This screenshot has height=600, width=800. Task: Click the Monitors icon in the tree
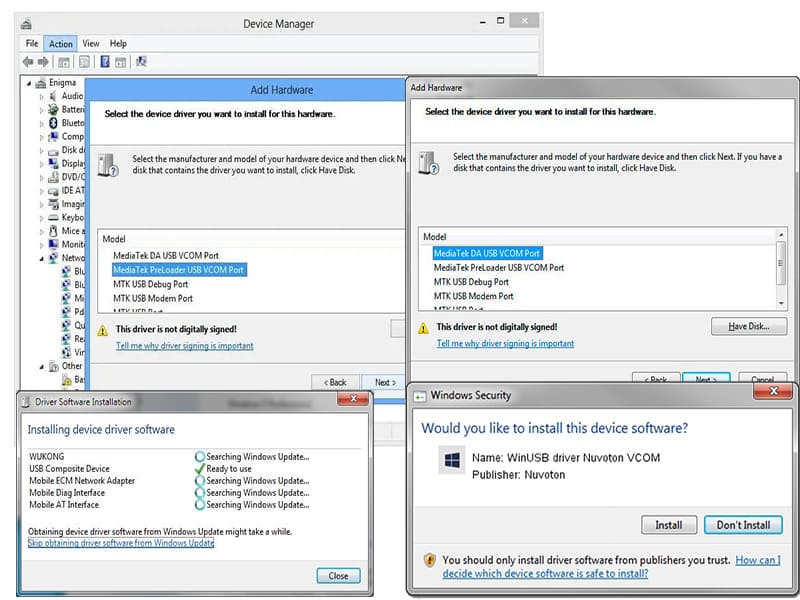[53, 244]
